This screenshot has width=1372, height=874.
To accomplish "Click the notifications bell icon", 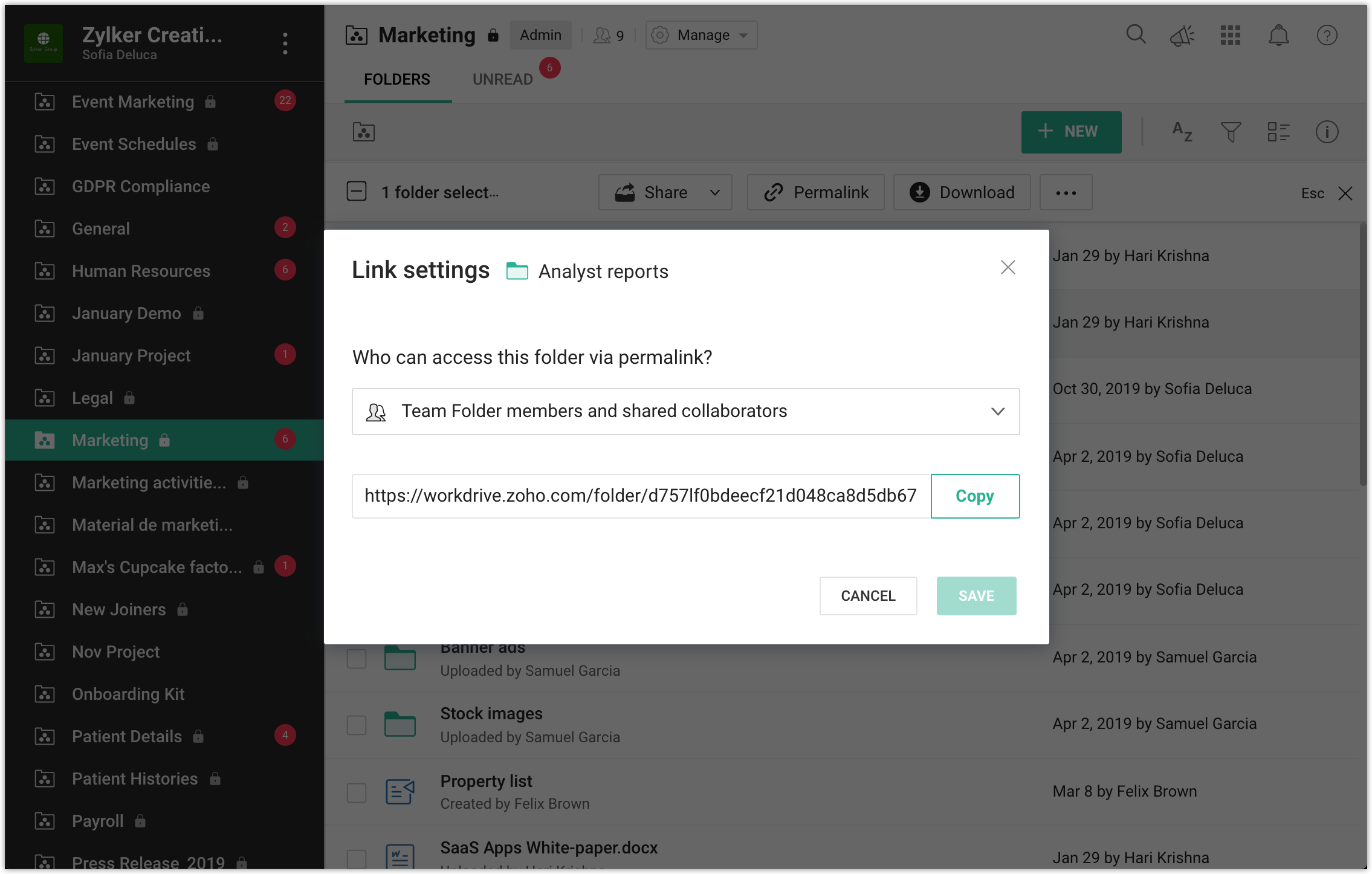I will click(1278, 35).
